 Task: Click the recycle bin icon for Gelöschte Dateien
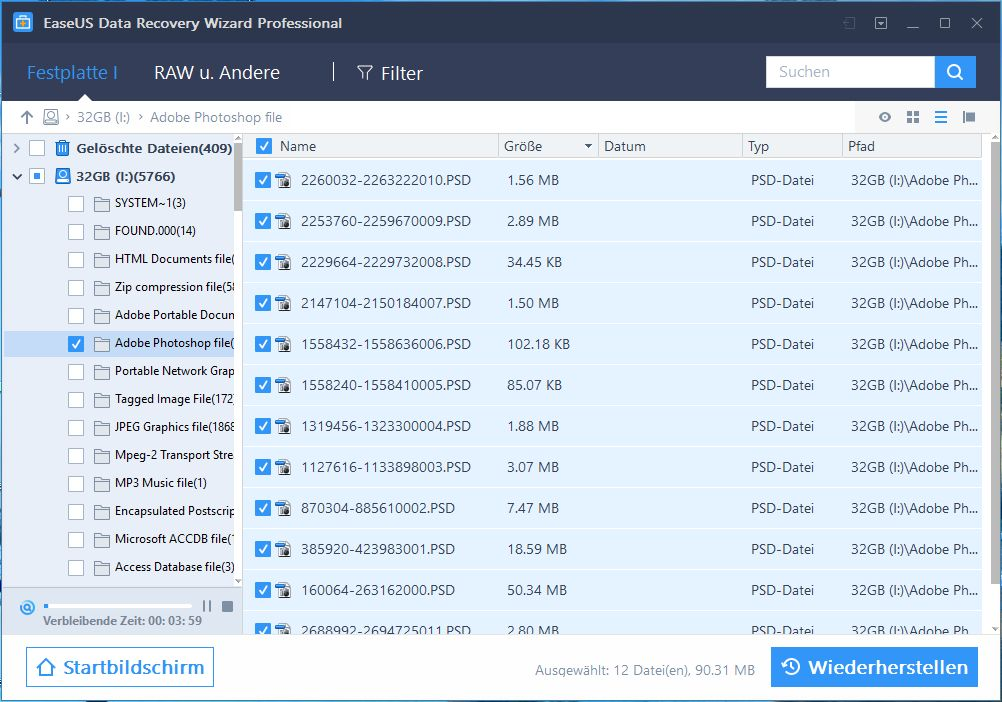(63, 148)
